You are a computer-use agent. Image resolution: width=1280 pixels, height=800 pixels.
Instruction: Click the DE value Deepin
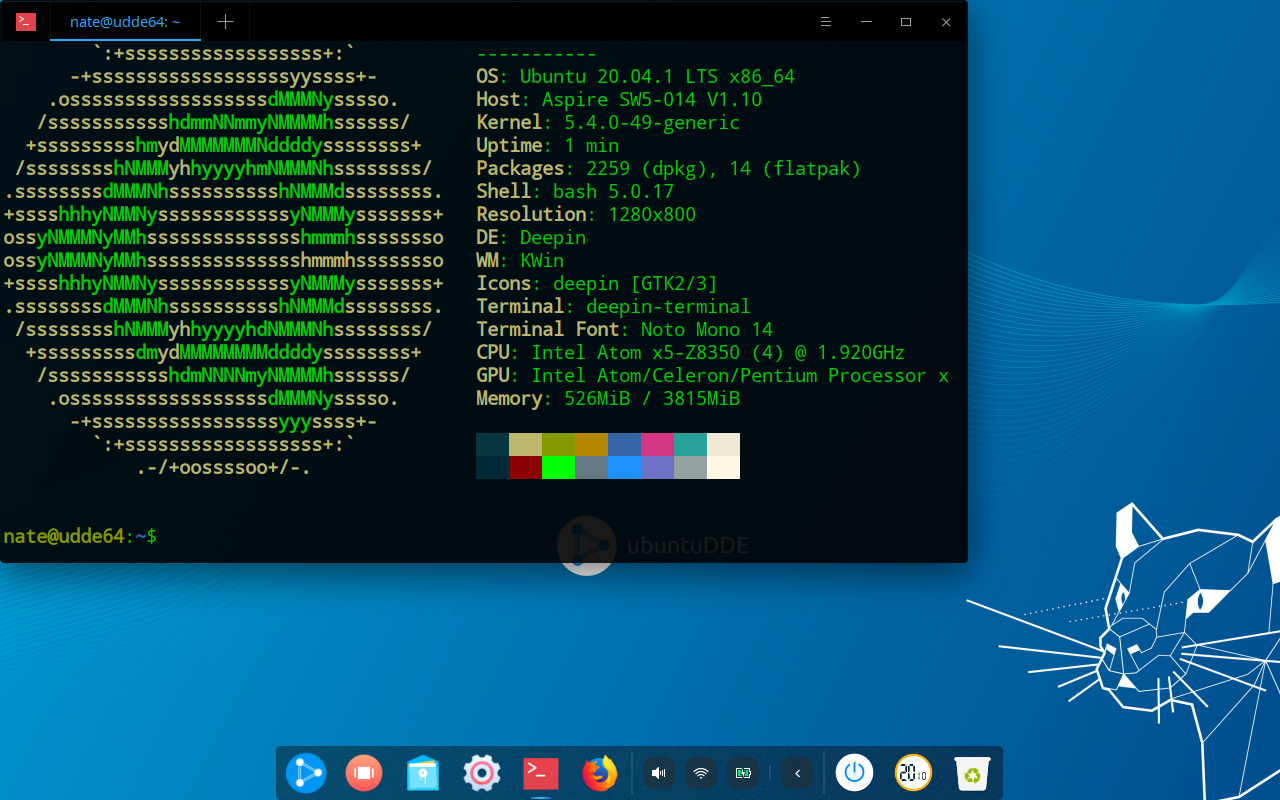coord(553,237)
